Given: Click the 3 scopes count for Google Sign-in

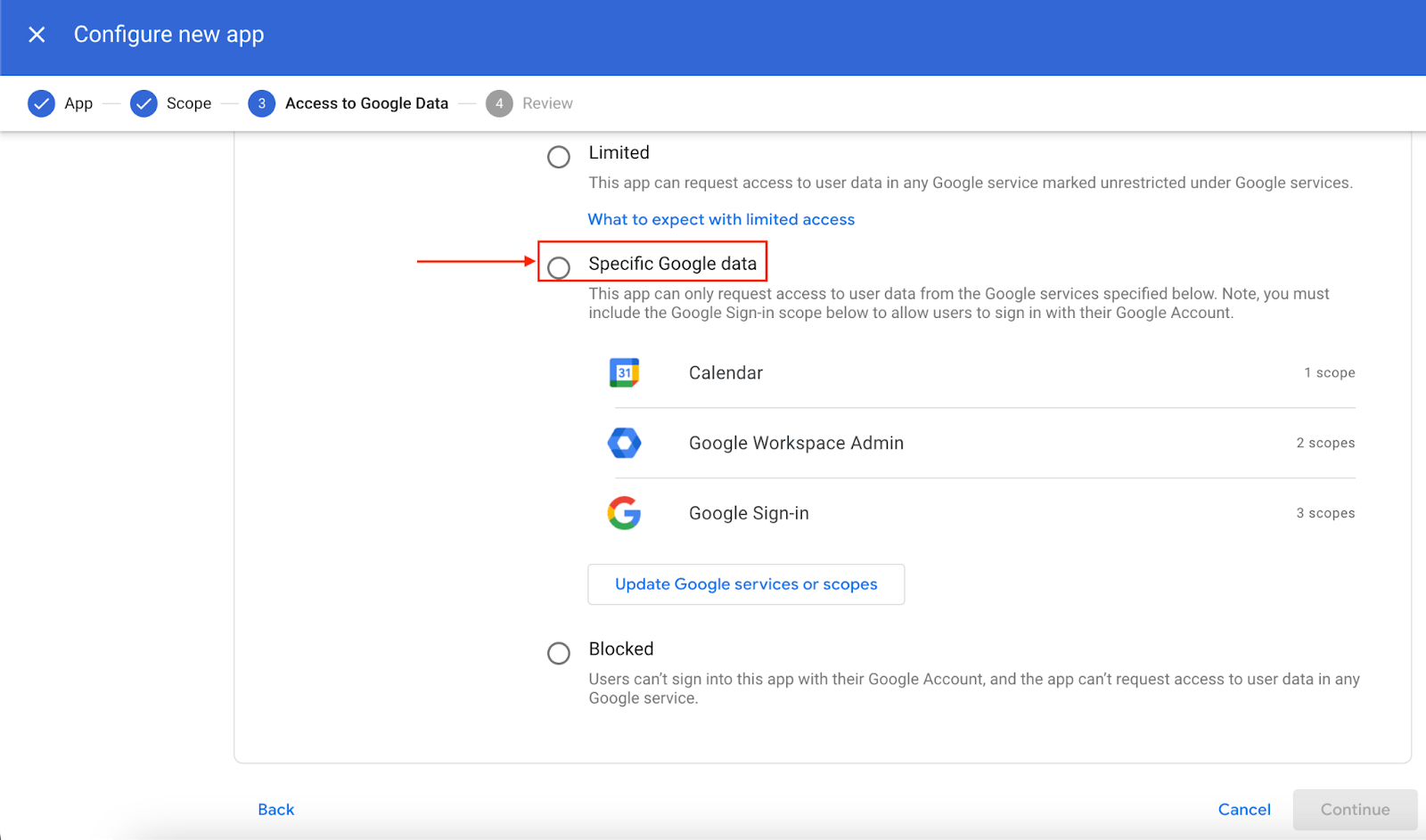Looking at the screenshot, I should click(1325, 513).
